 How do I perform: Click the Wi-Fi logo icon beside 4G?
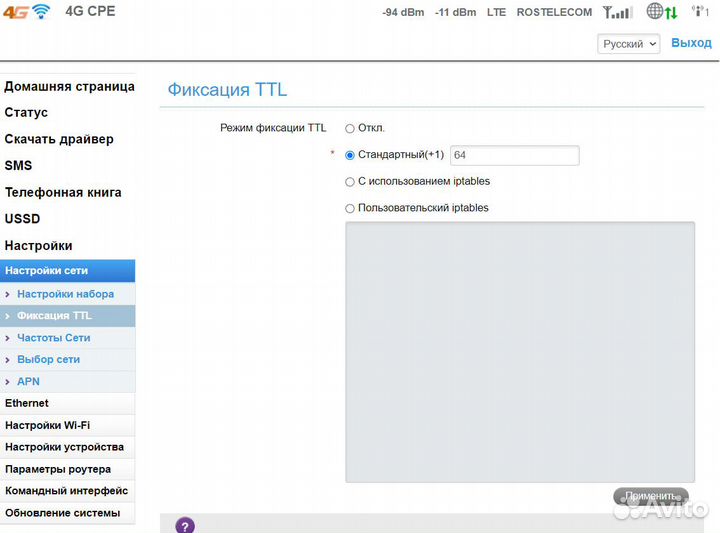tap(41, 11)
